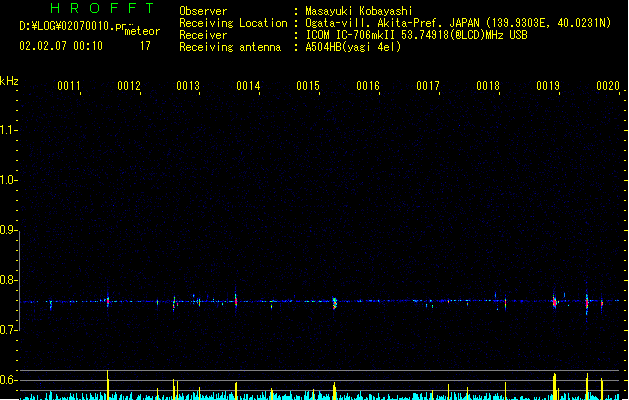Click the Receiving Location value Ogata-vill. Akita-Pref.
Viewport: 629px width, 400px height.
pyautogui.click(x=392, y=23)
